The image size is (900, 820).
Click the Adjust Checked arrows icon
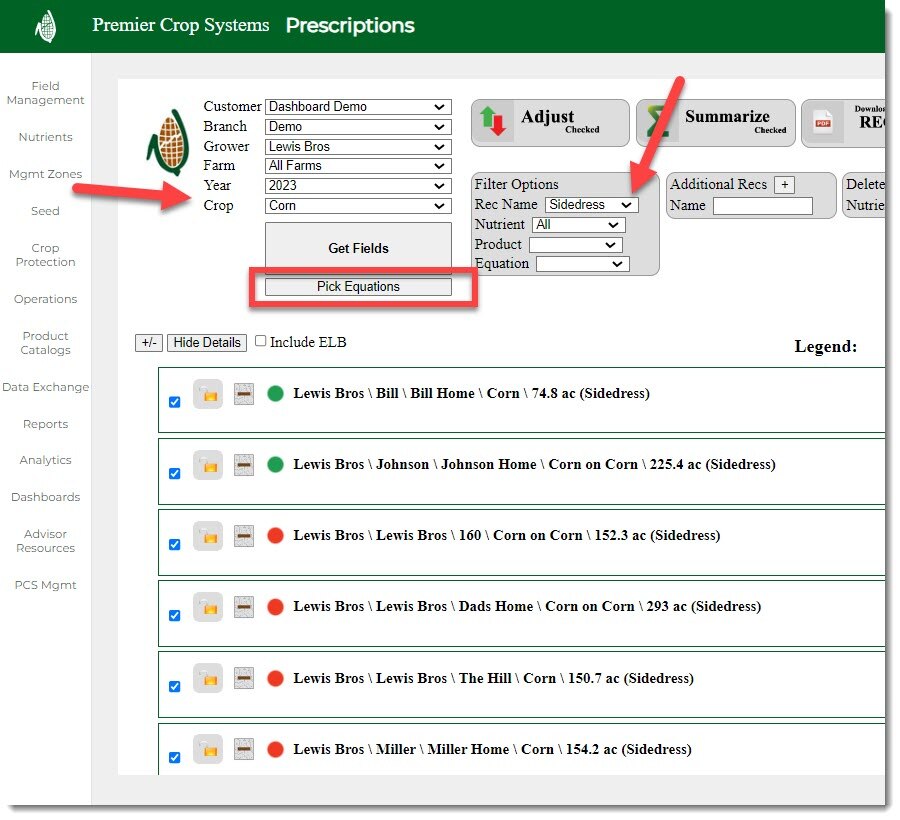pos(494,122)
